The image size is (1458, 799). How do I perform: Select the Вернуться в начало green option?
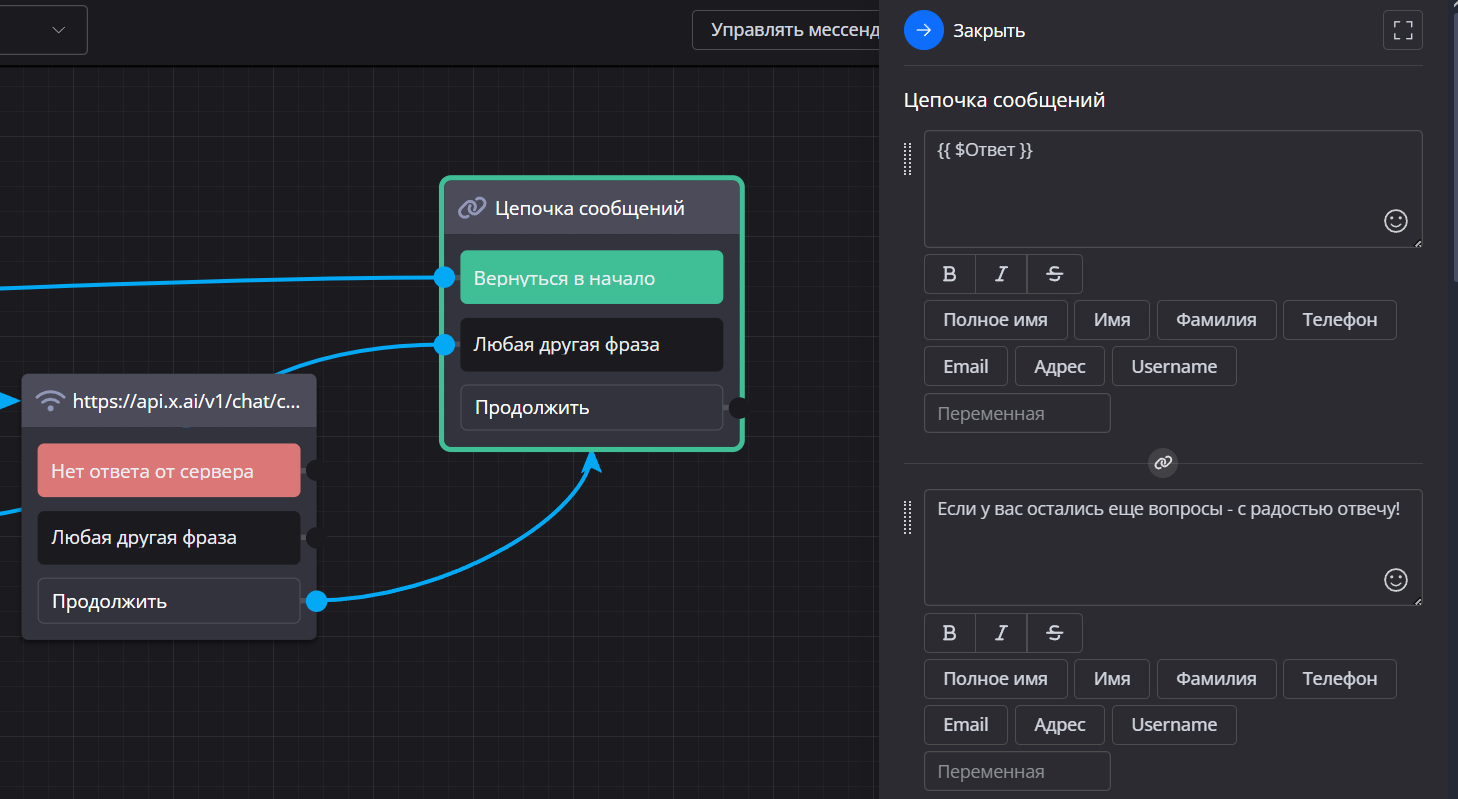591,278
